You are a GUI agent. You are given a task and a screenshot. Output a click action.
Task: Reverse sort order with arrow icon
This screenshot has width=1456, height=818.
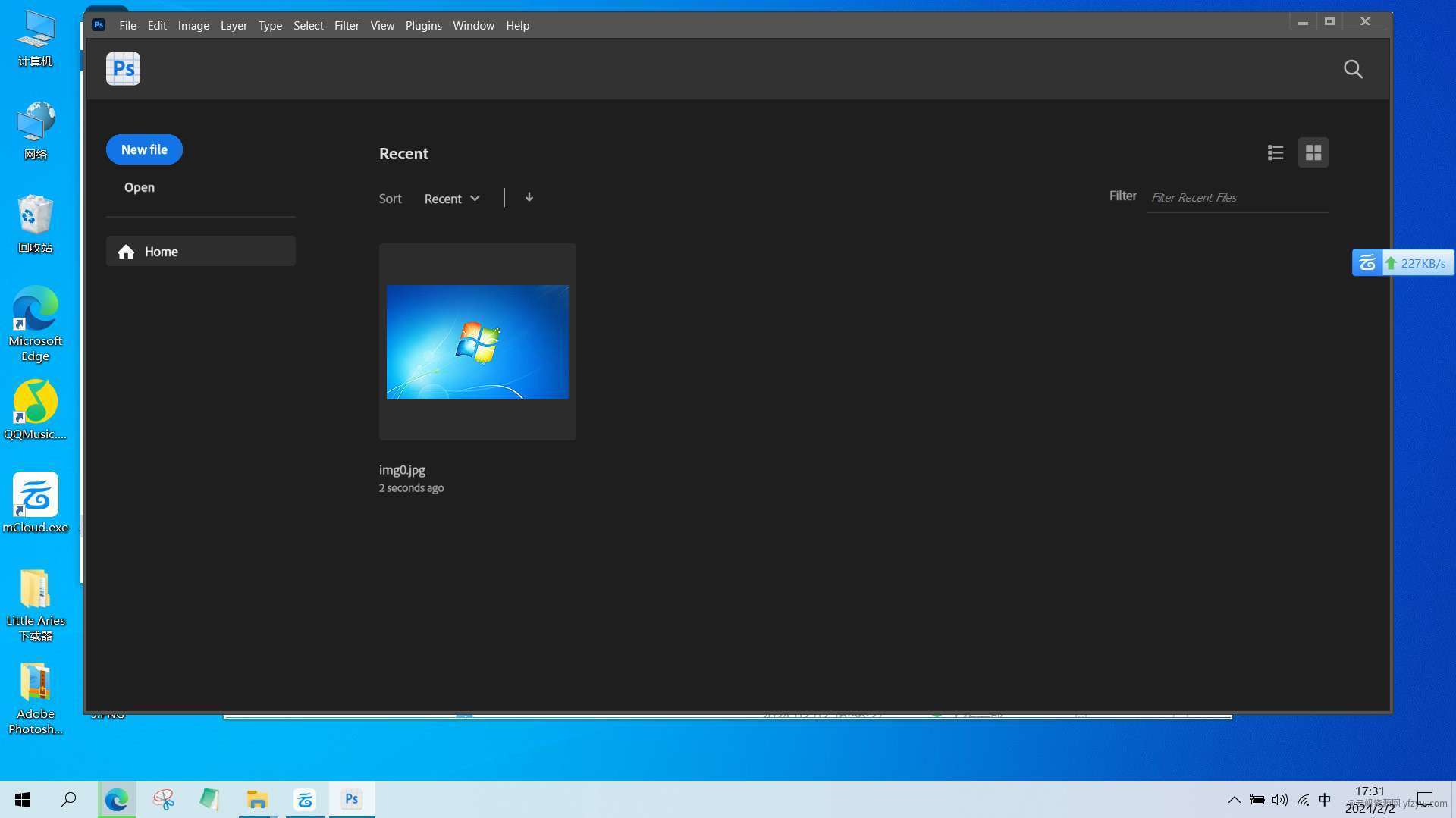pos(529,198)
